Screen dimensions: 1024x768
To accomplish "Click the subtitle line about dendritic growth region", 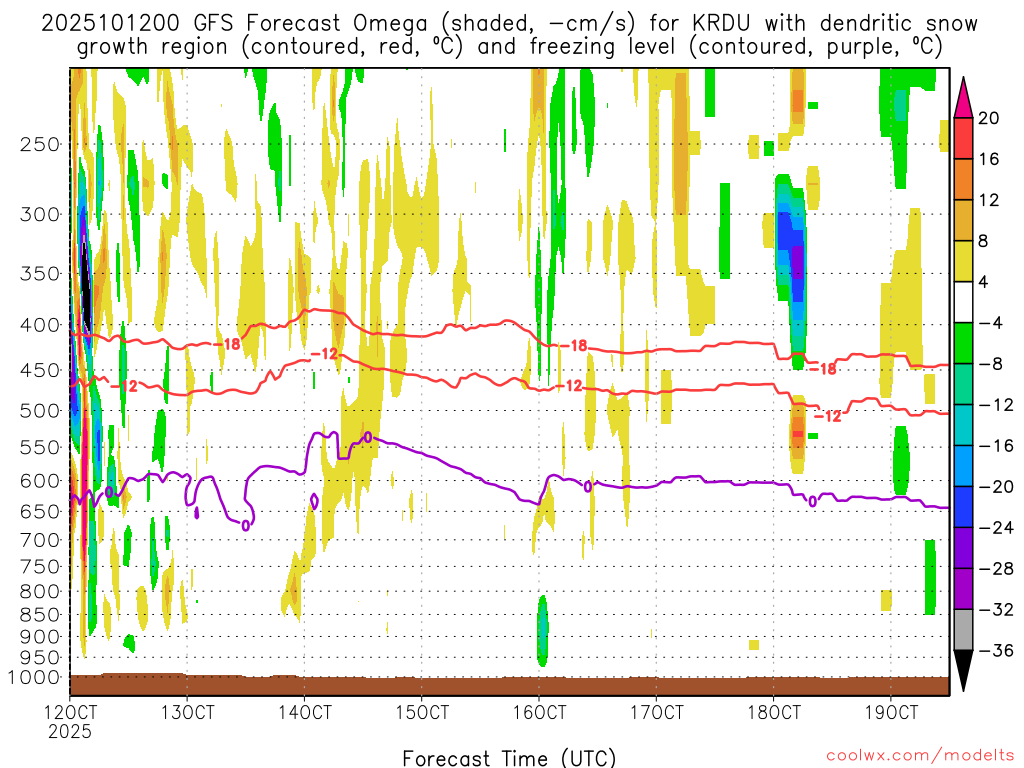I will pyautogui.click(x=509, y=47).
